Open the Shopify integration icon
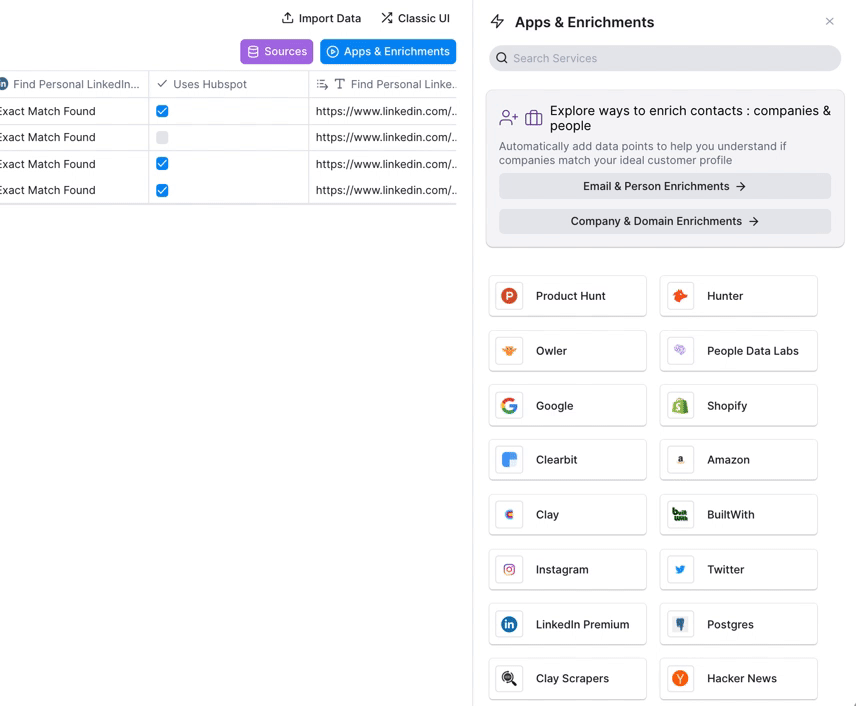856x706 pixels. point(680,406)
